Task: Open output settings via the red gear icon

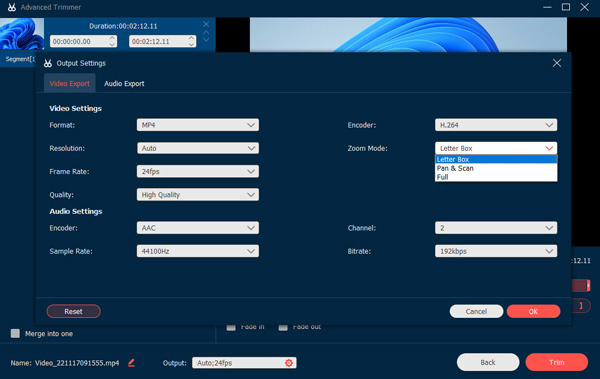Action: coord(289,363)
